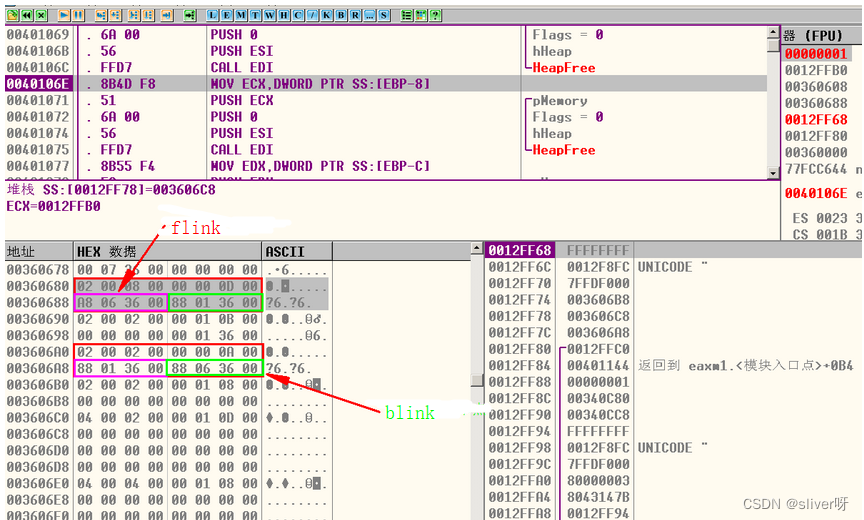
Task: Pause execution with the pause icon
Action: [78, 15]
